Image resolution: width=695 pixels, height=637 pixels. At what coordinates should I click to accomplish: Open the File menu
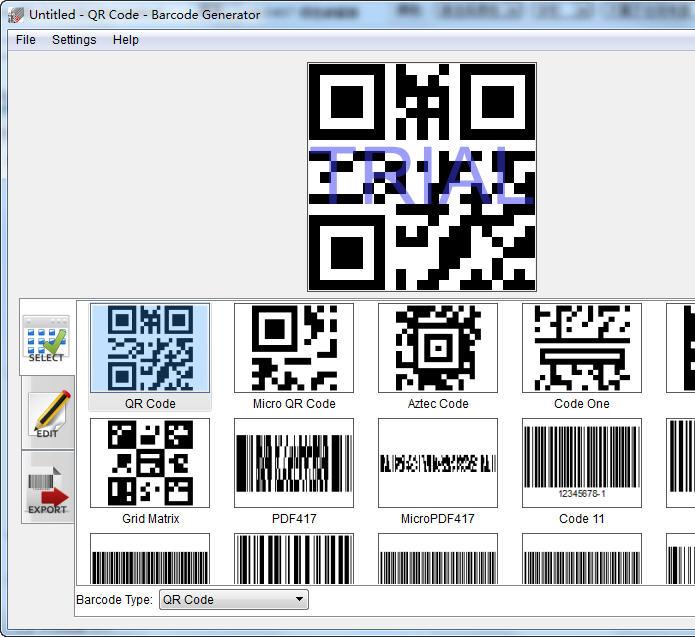click(x=25, y=40)
